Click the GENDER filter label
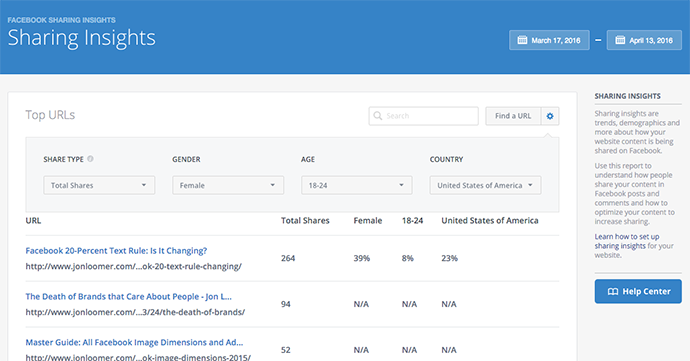The height and width of the screenshot is (361, 690). tap(186, 159)
